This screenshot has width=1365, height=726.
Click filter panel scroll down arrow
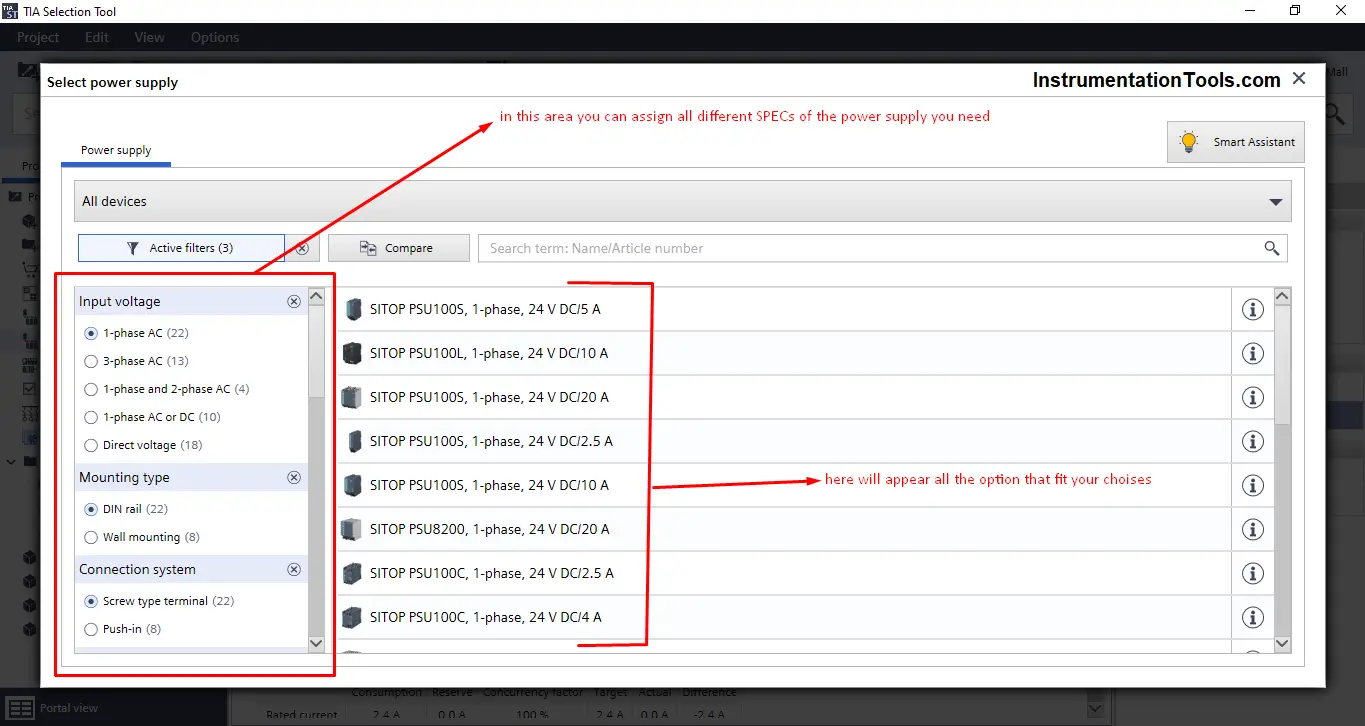click(x=316, y=644)
